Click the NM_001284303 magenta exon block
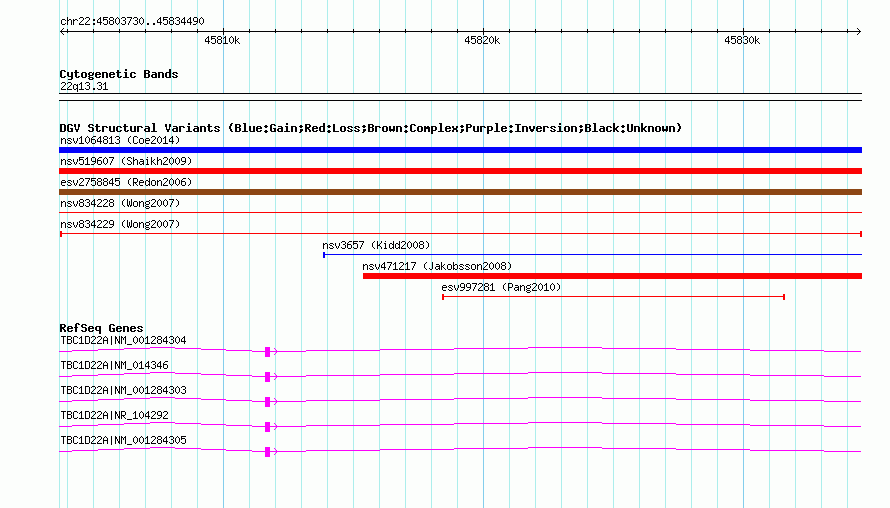The height and width of the screenshot is (508, 890). 267,402
